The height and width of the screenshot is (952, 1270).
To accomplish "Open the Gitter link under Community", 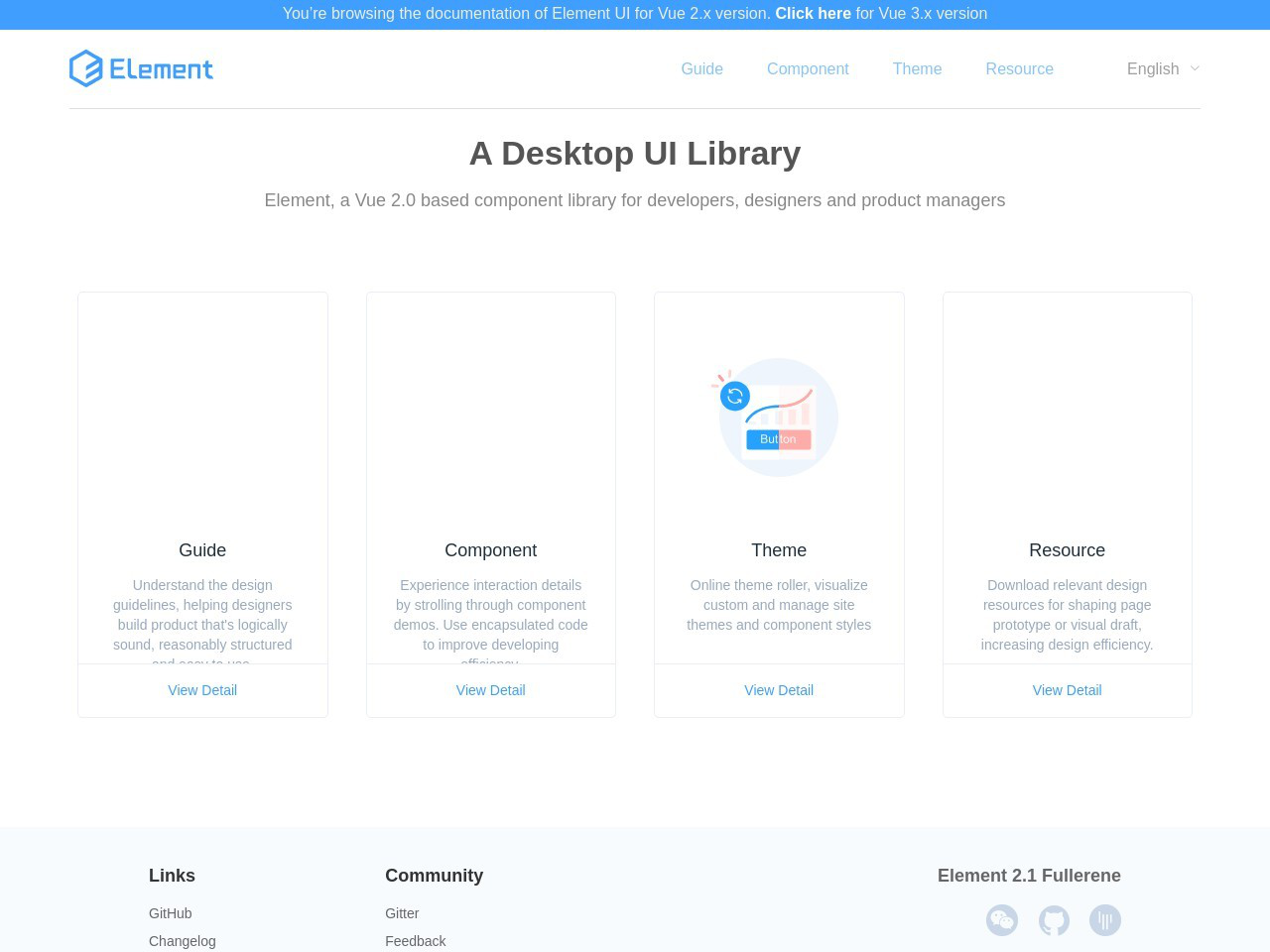I will pyautogui.click(x=402, y=913).
